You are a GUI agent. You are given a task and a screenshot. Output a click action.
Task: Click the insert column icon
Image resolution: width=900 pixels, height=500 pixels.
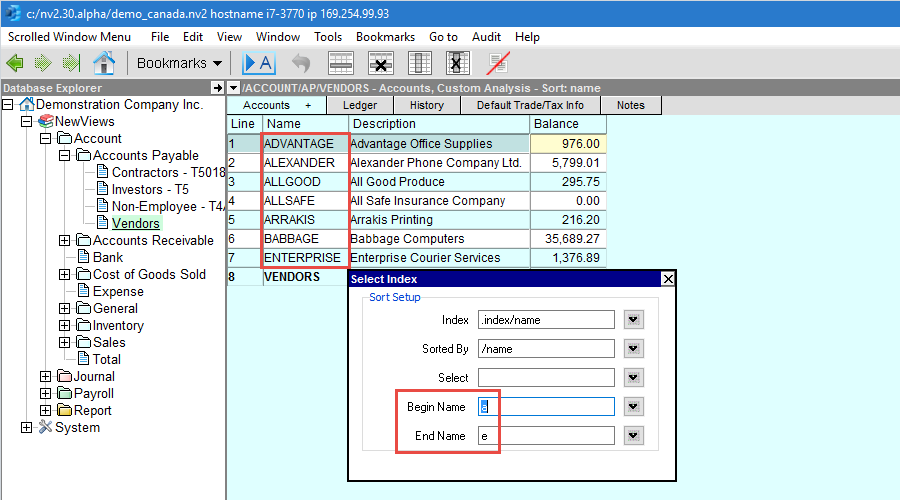tap(420, 63)
